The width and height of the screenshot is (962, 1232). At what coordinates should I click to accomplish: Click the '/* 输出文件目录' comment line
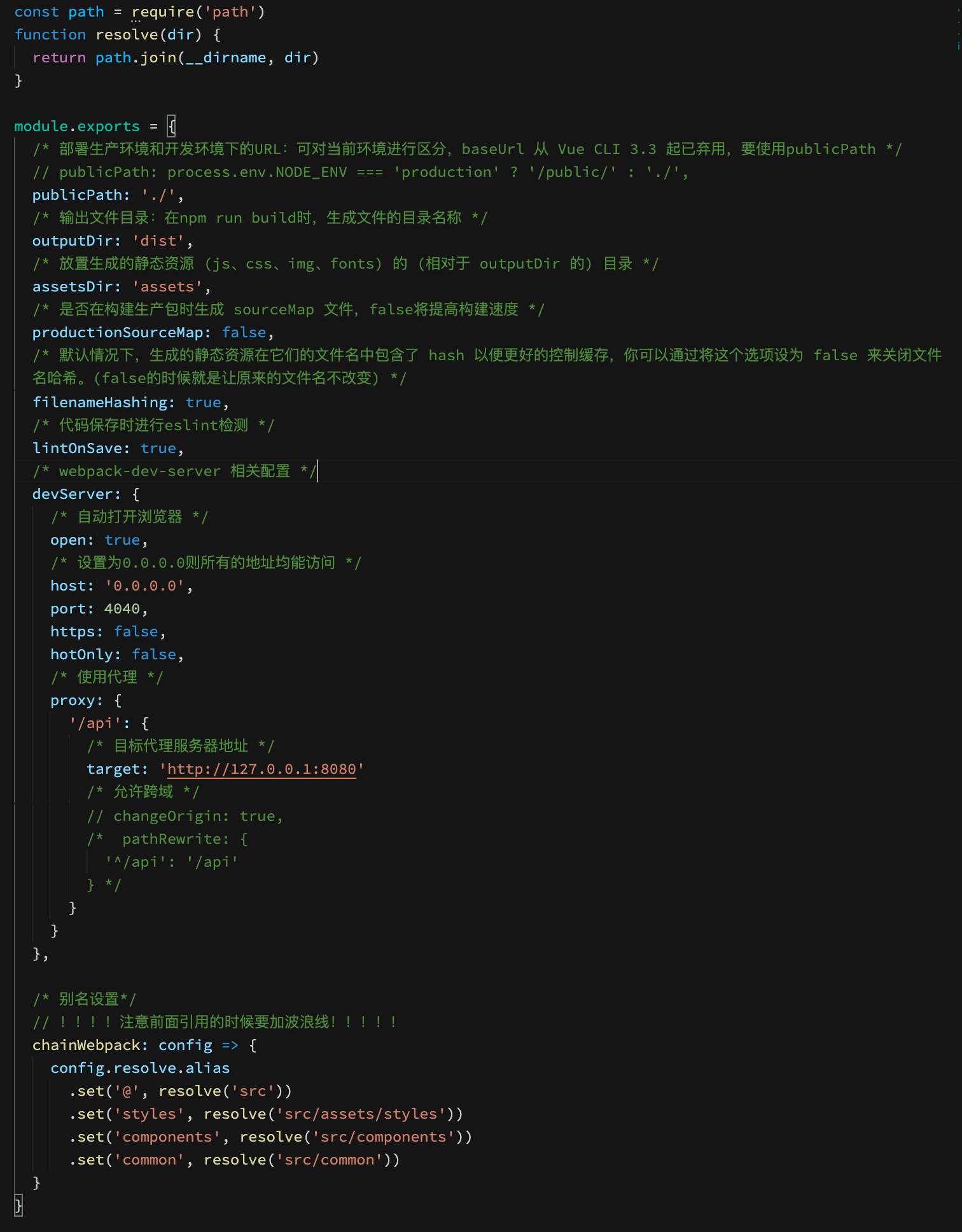260,218
